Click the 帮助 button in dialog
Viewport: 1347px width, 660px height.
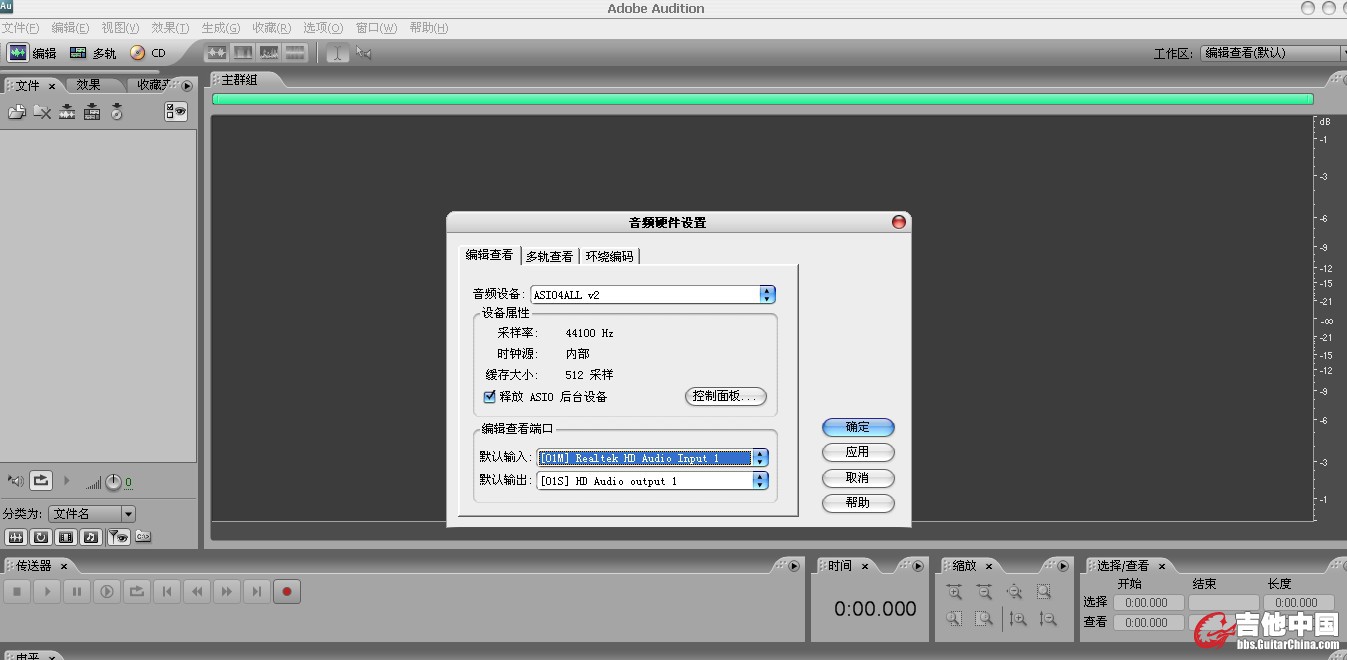point(858,503)
